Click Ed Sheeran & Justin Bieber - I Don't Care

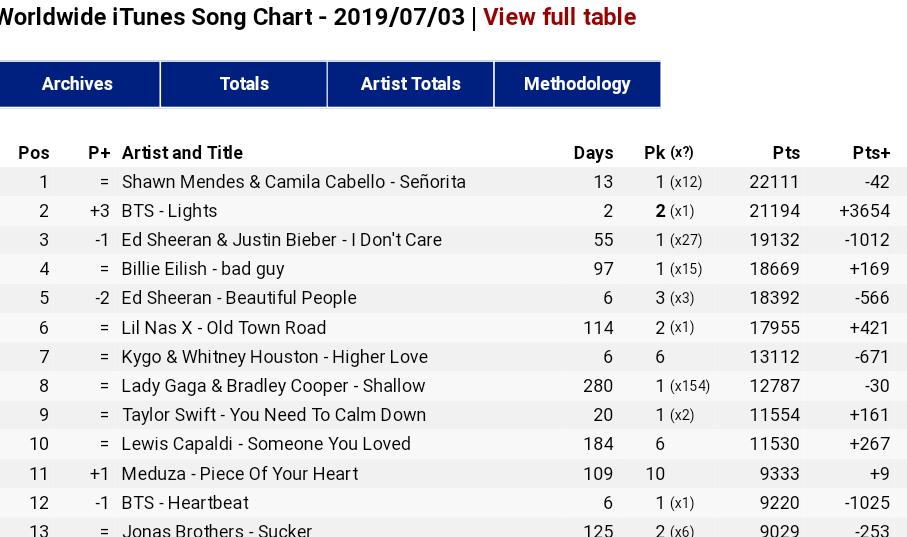click(282, 240)
